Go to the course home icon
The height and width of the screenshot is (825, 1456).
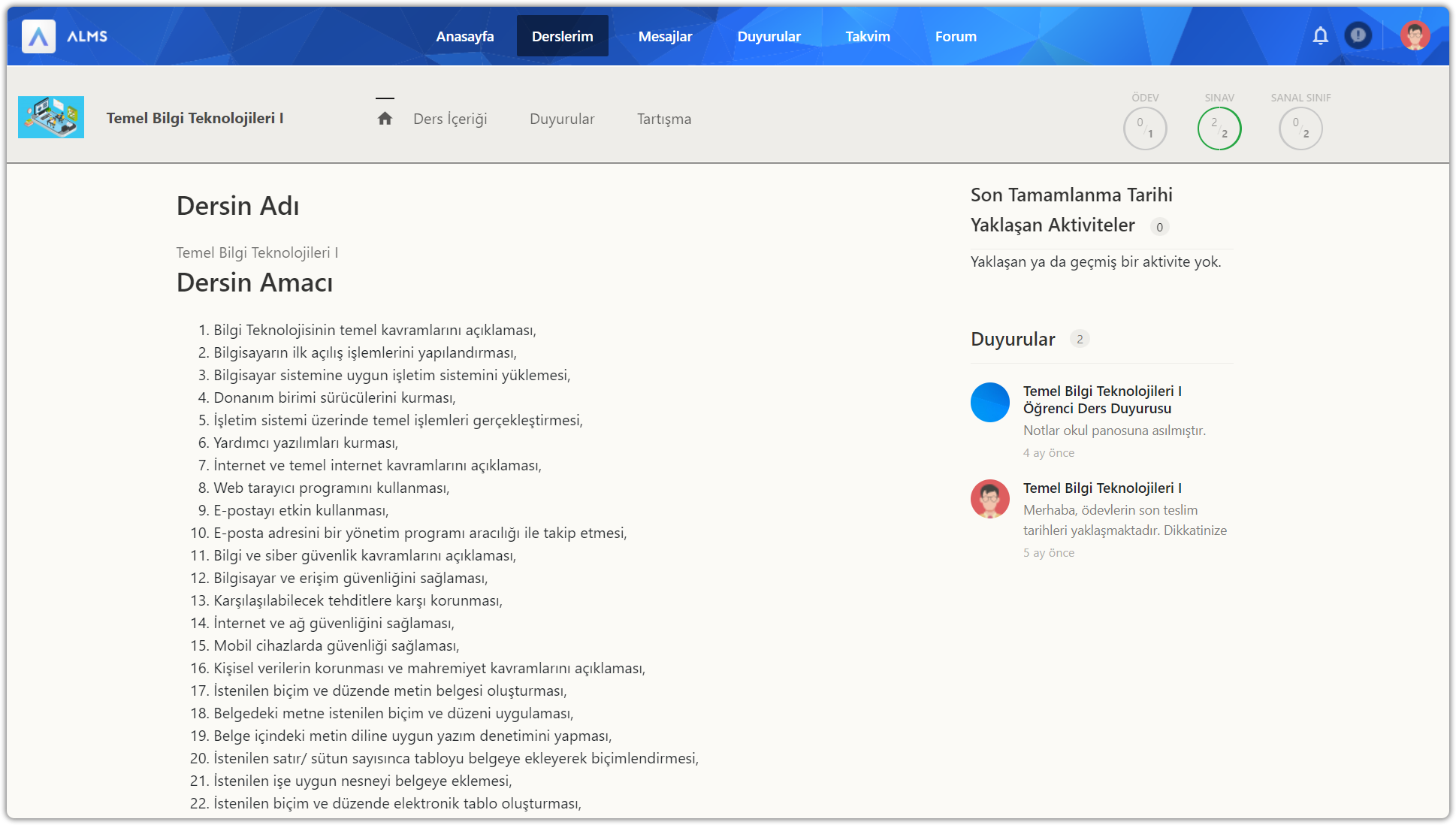[385, 119]
